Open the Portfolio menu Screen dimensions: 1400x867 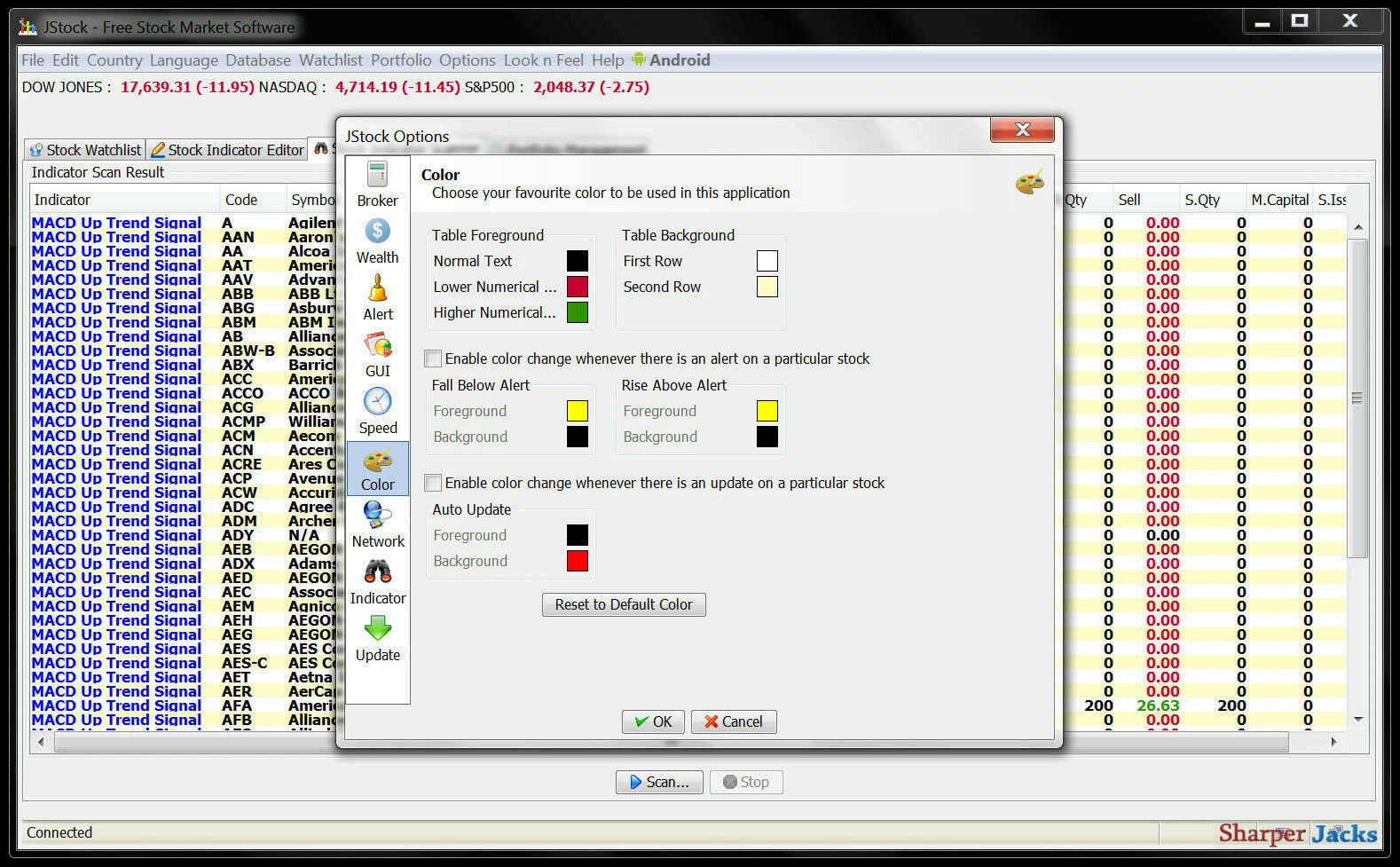pyautogui.click(x=401, y=60)
